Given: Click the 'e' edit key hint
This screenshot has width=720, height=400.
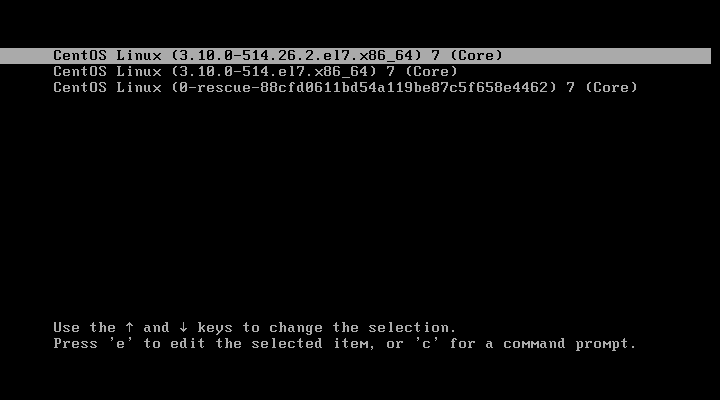Looking at the screenshot, I should [120, 344].
